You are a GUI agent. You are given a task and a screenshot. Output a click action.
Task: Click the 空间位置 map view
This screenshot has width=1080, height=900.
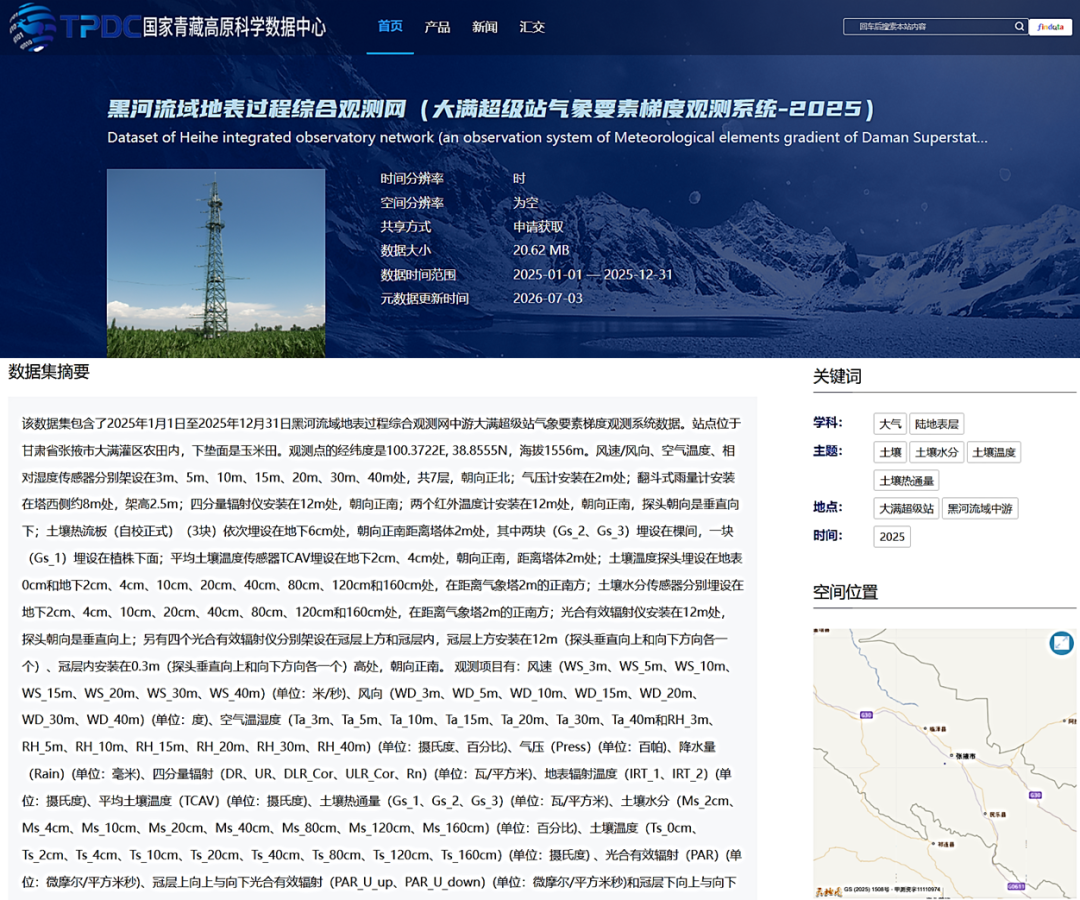[x=944, y=762]
